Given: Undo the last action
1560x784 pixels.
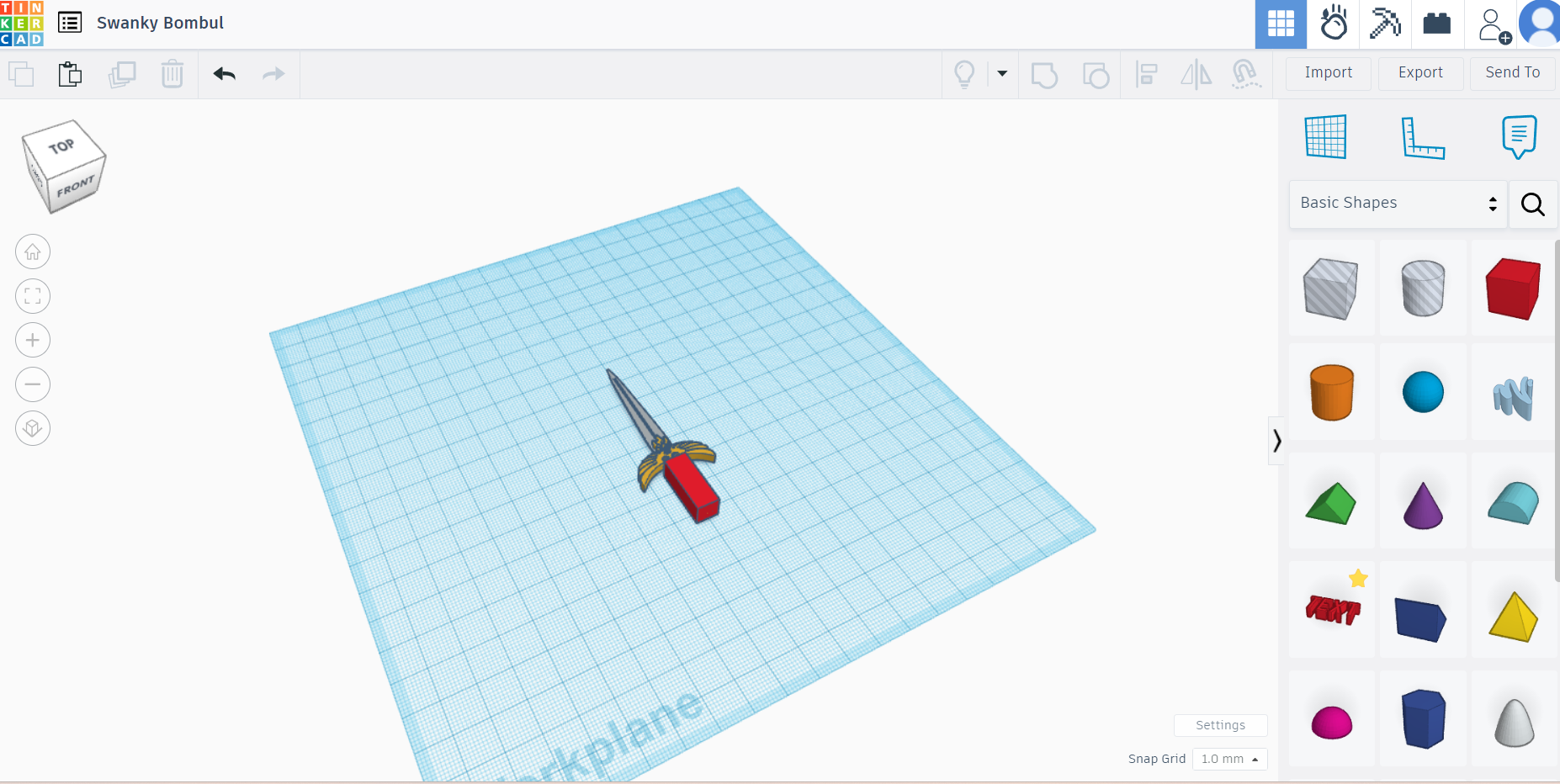Looking at the screenshot, I should (x=224, y=74).
